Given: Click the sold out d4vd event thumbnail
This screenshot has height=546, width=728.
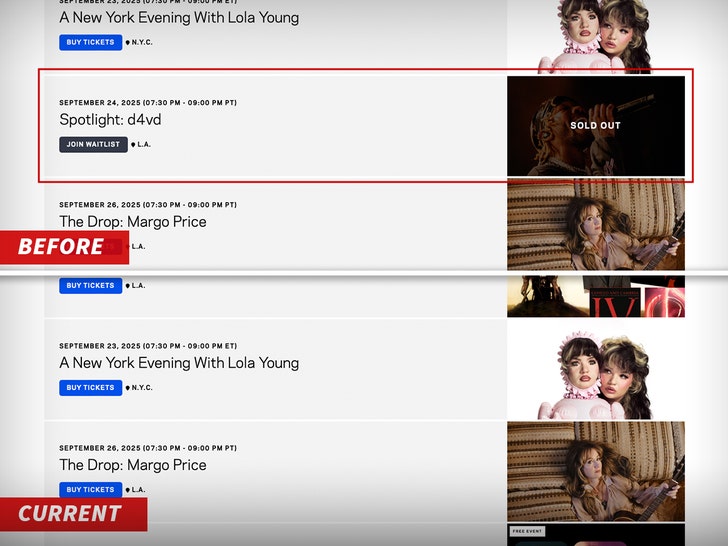Looking at the screenshot, I should pos(596,126).
